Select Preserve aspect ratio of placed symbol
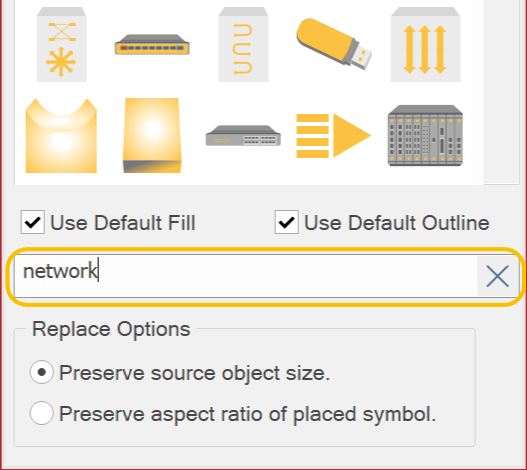This screenshot has width=527, height=470. (x=42, y=413)
